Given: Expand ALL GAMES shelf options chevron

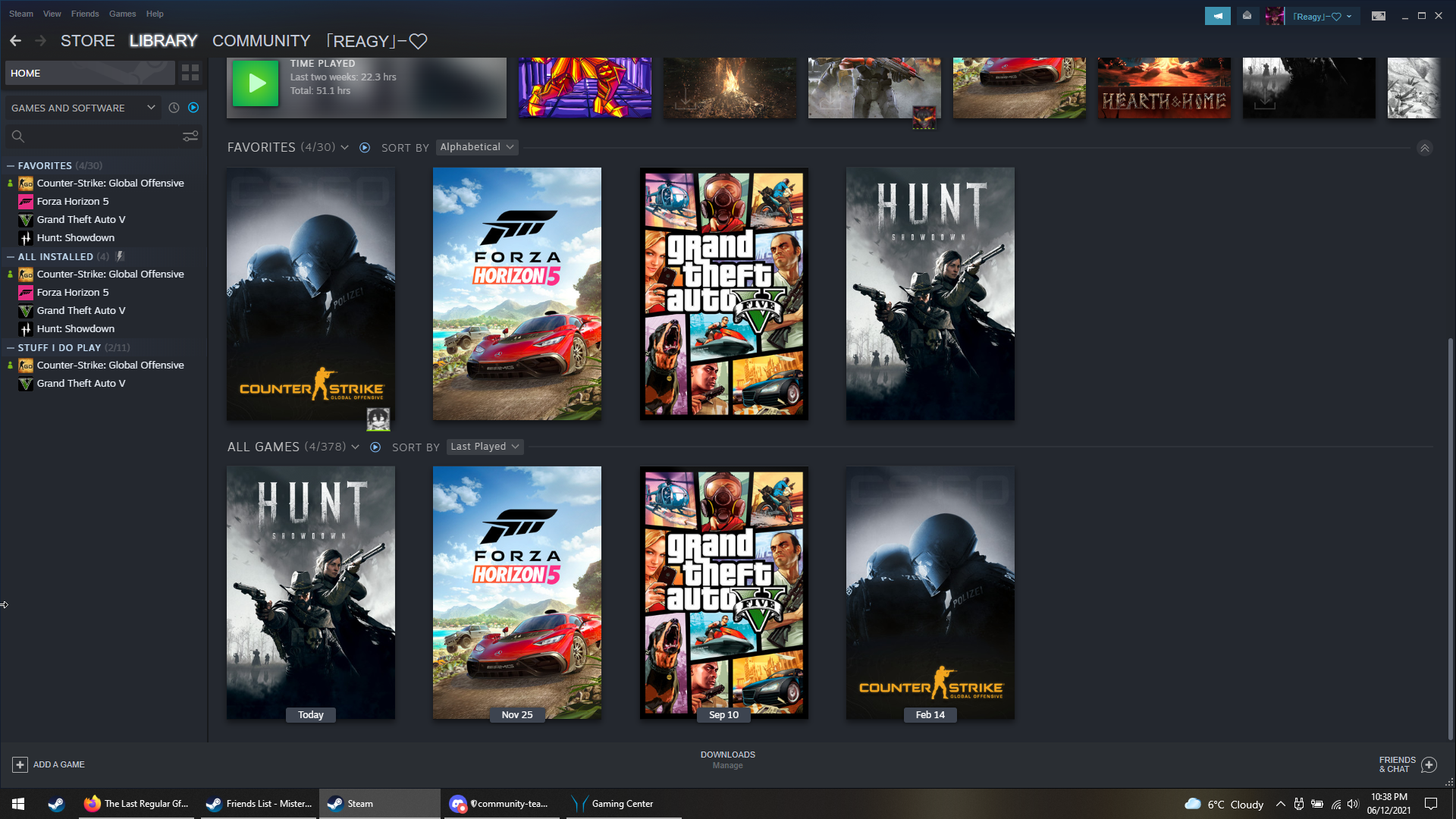Looking at the screenshot, I should pyautogui.click(x=355, y=447).
